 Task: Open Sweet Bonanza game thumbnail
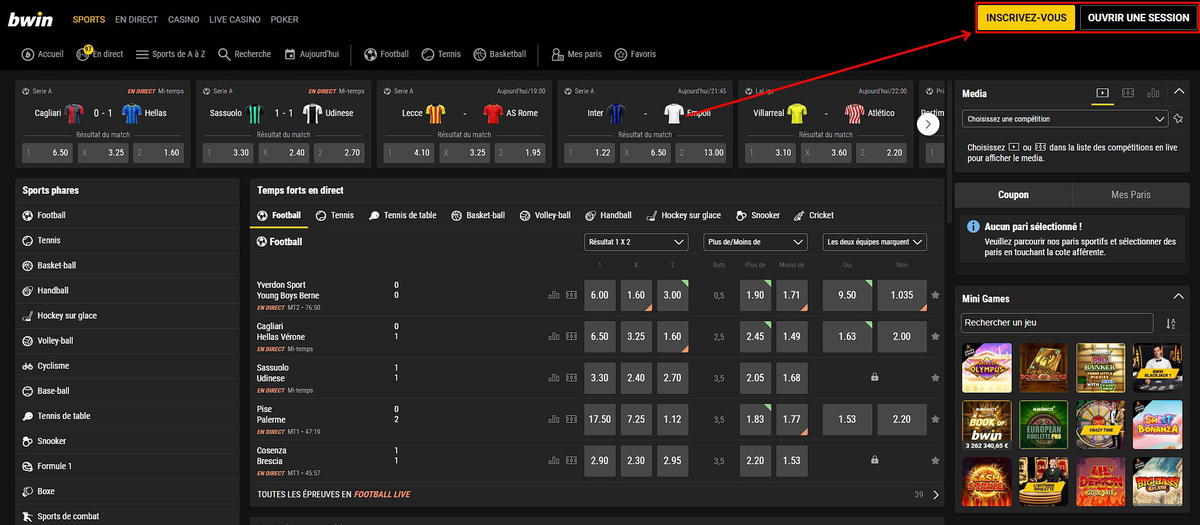(1157, 425)
